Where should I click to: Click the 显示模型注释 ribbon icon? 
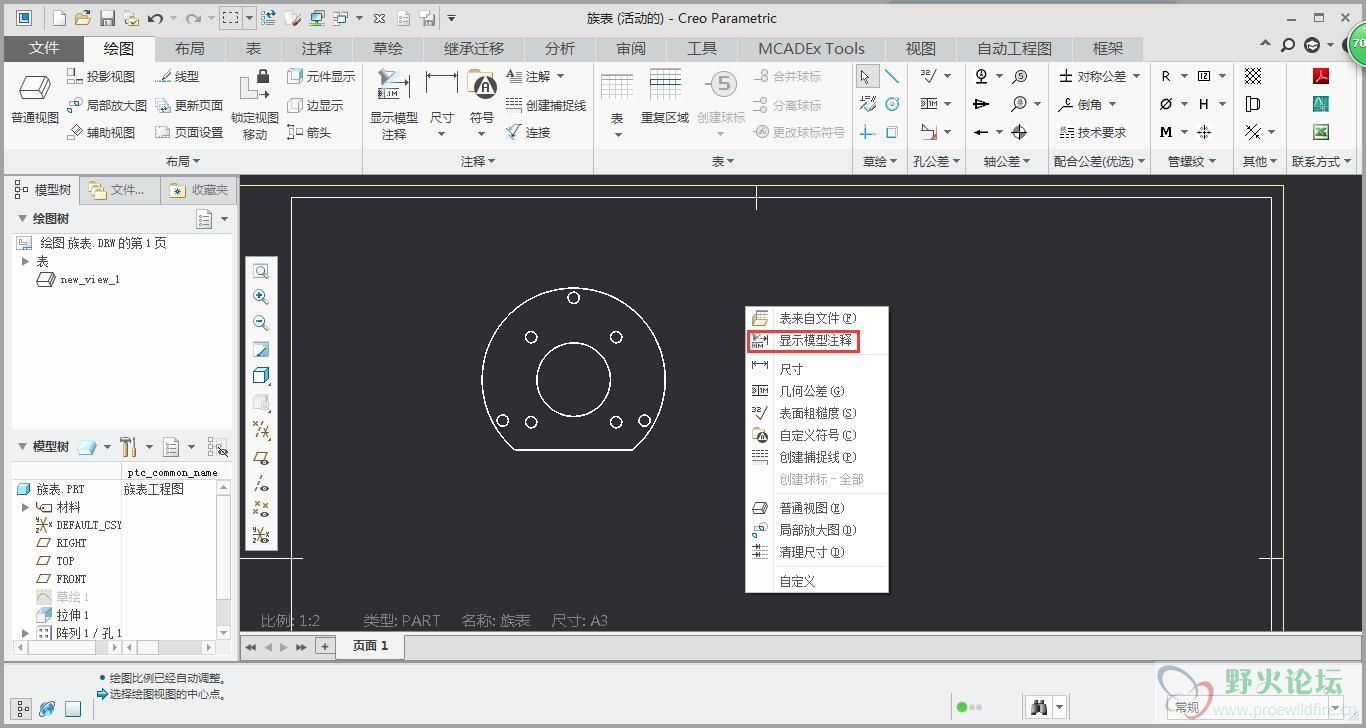pyautogui.click(x=394, y=85)
